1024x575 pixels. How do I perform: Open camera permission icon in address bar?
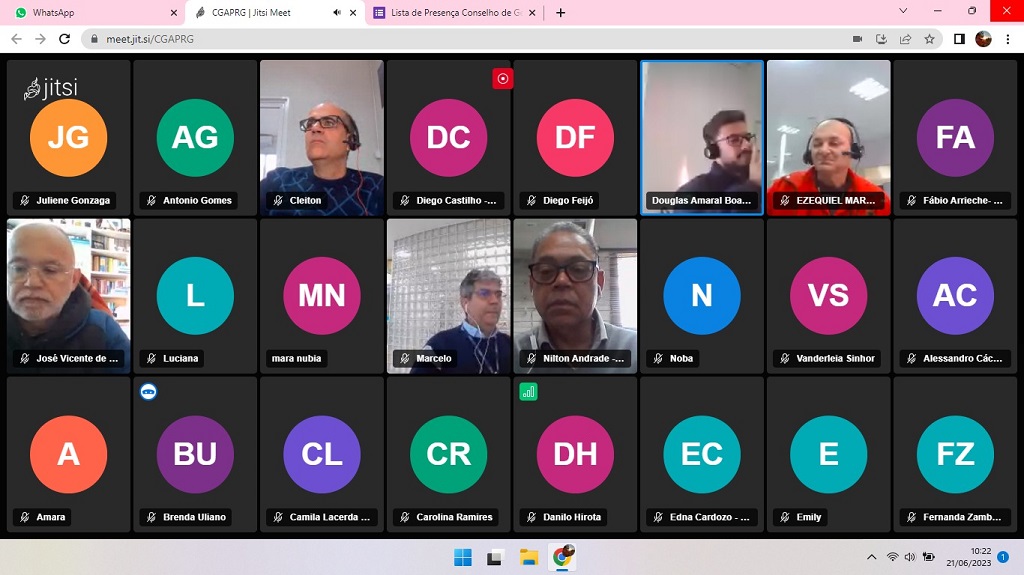pyautogui.click(x=857, y=39)
